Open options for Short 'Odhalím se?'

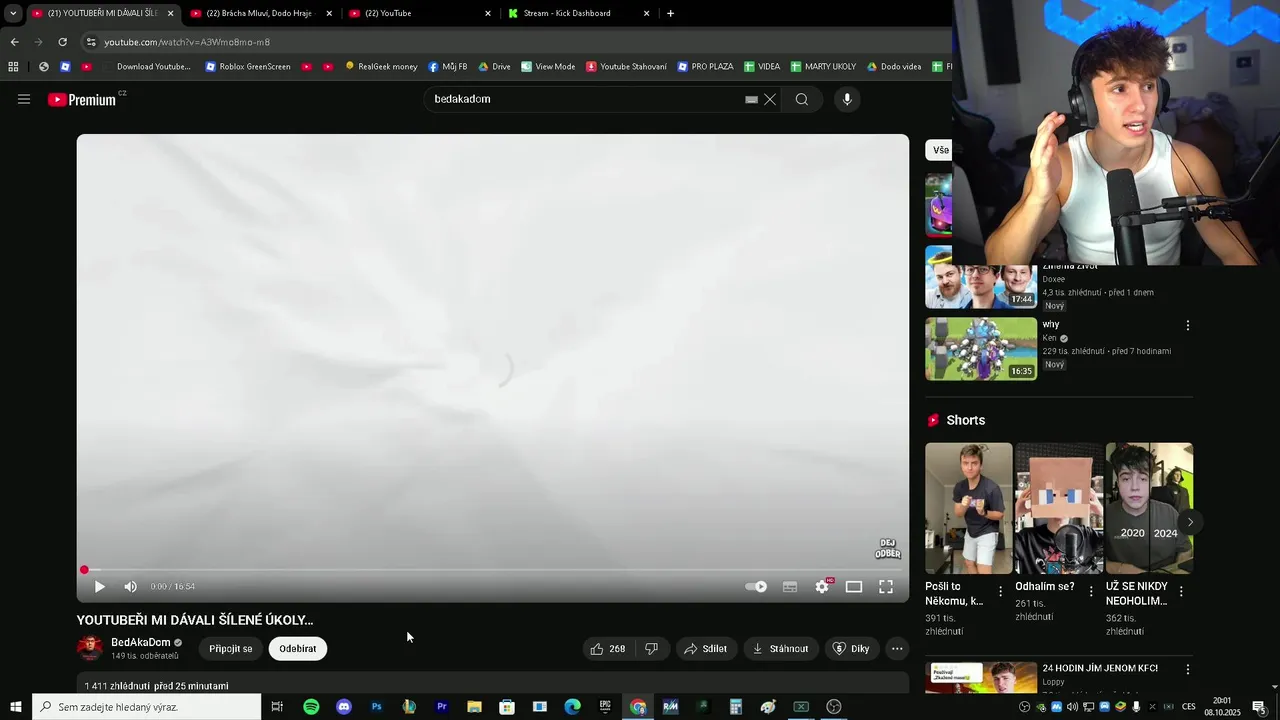[1091, 592]
